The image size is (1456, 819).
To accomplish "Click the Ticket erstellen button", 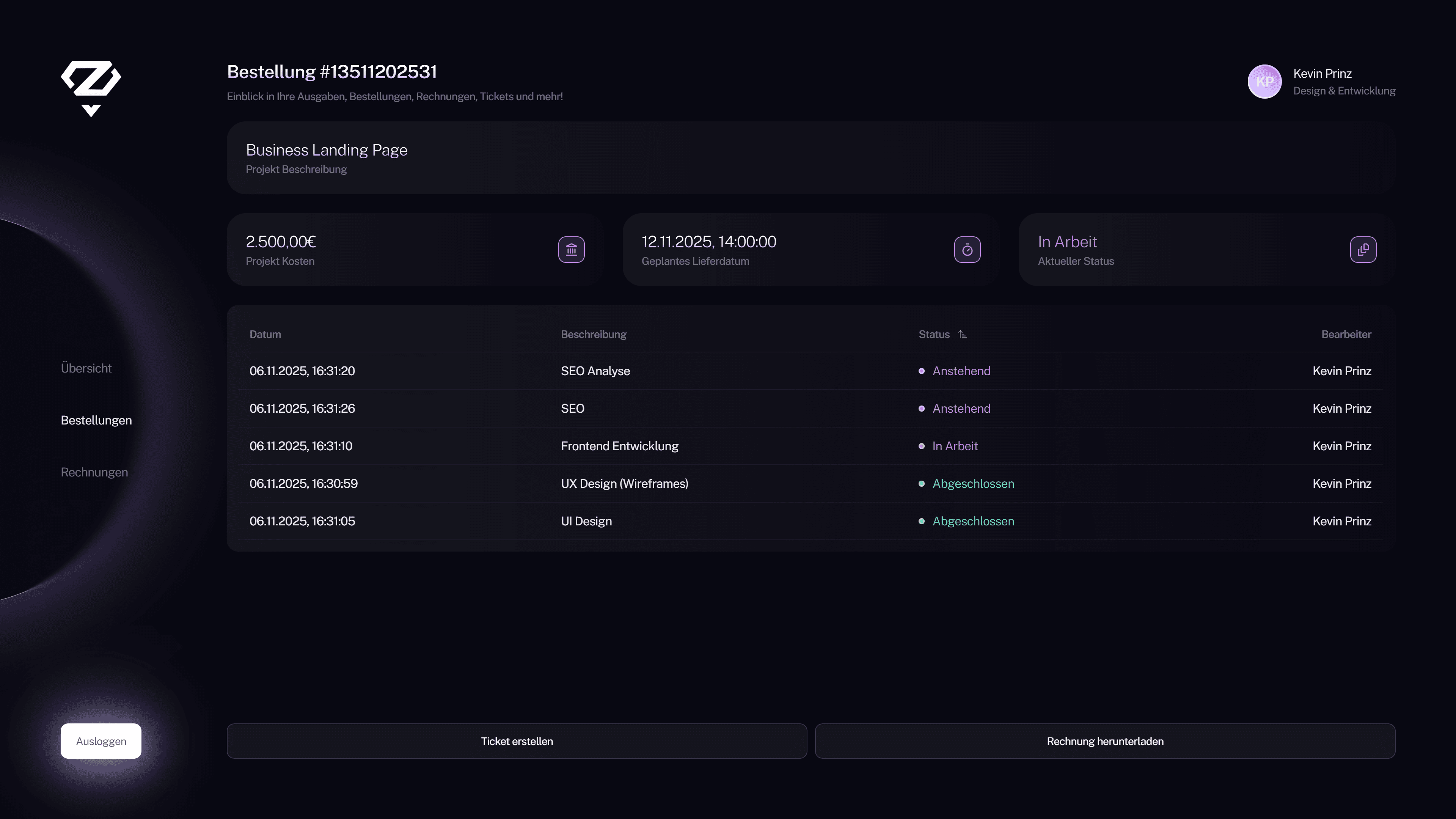I will (x=517, y=741).
